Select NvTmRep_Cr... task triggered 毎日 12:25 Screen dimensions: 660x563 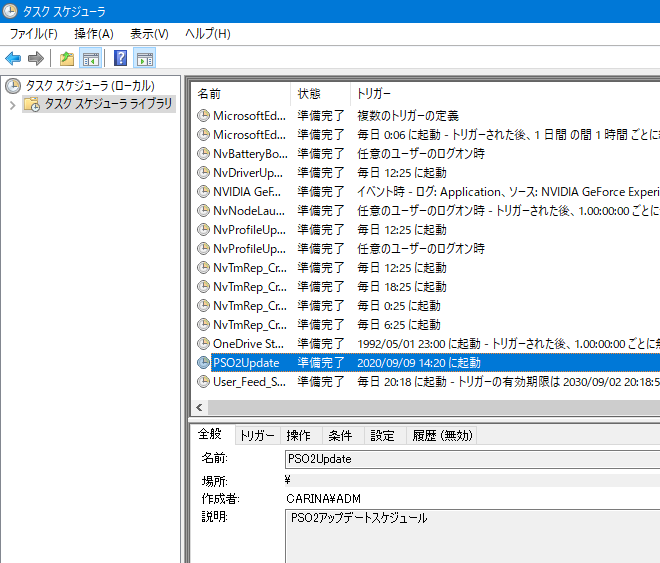click(x=428, y=268)
